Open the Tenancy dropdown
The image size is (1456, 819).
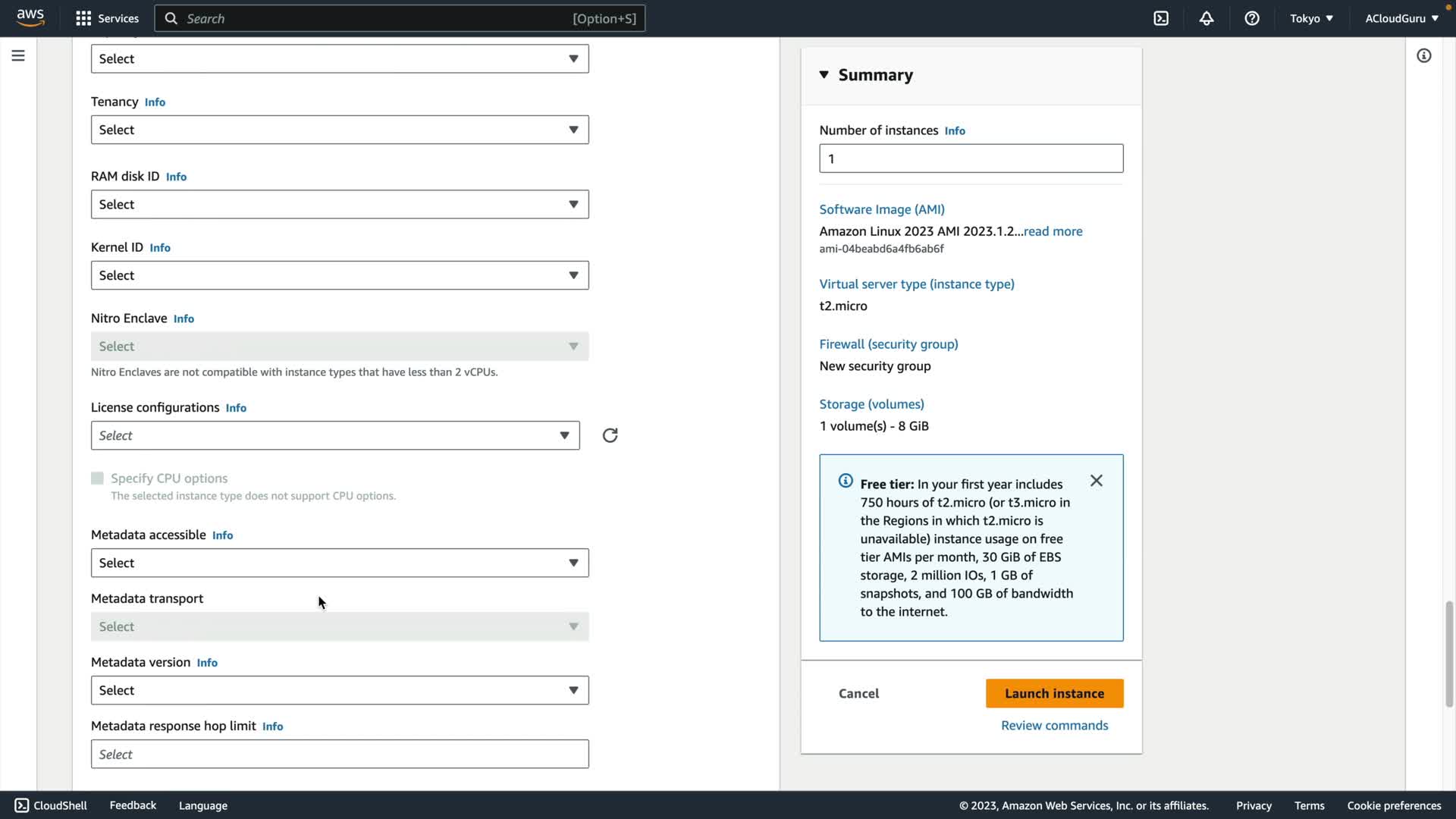coord(340,130)
